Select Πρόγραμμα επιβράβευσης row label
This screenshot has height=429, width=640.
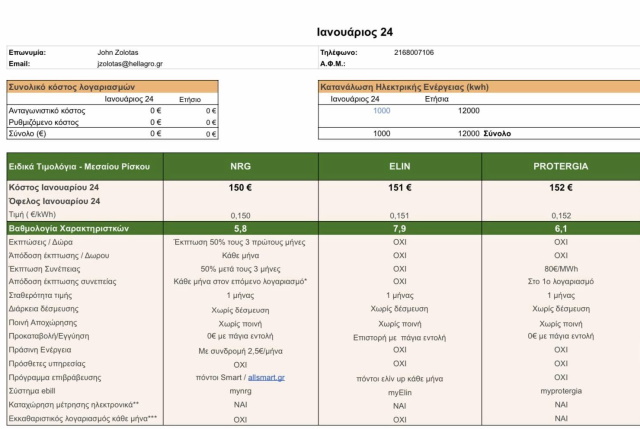pos(55,377)
